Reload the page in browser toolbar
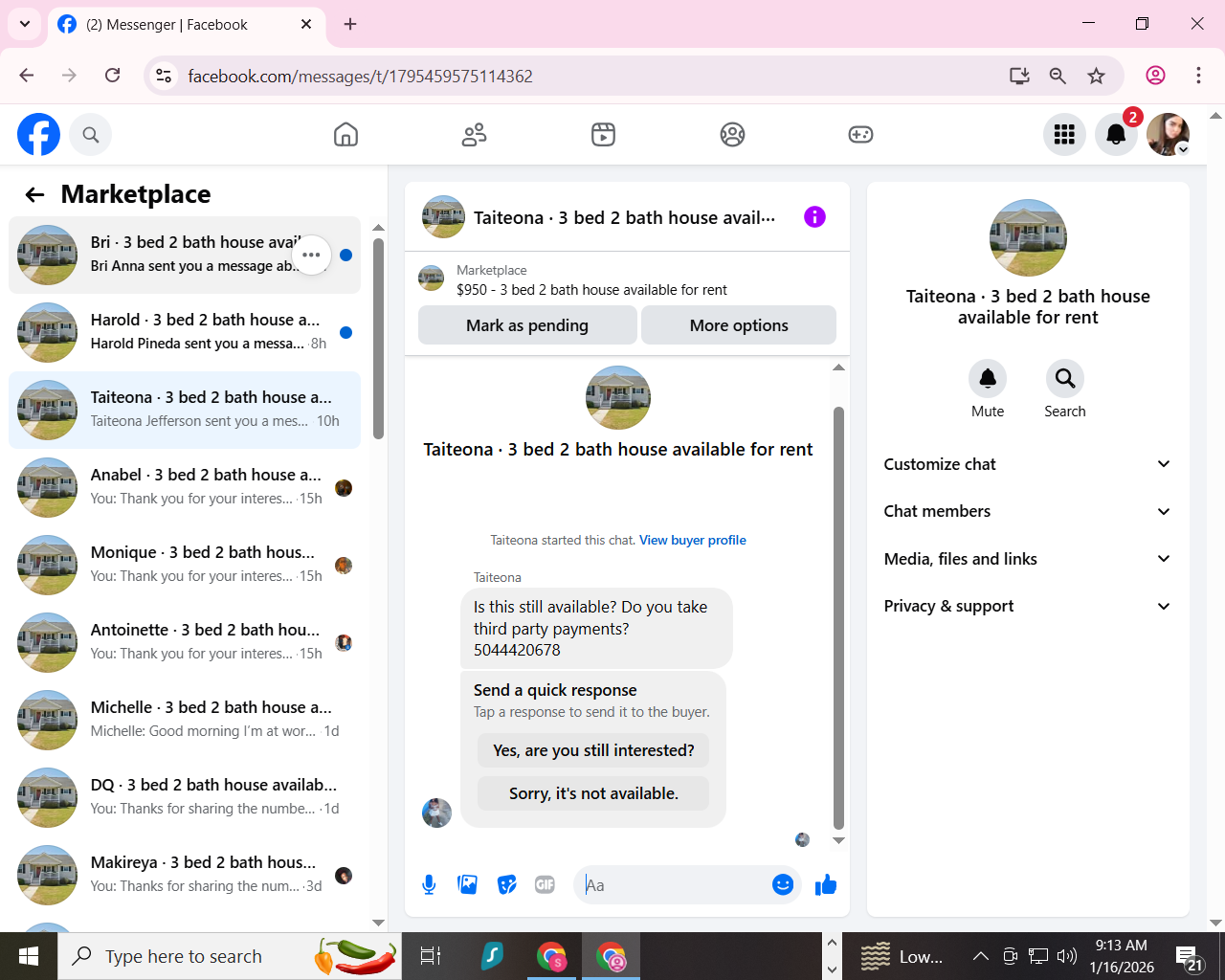 [x=113, y=76]
